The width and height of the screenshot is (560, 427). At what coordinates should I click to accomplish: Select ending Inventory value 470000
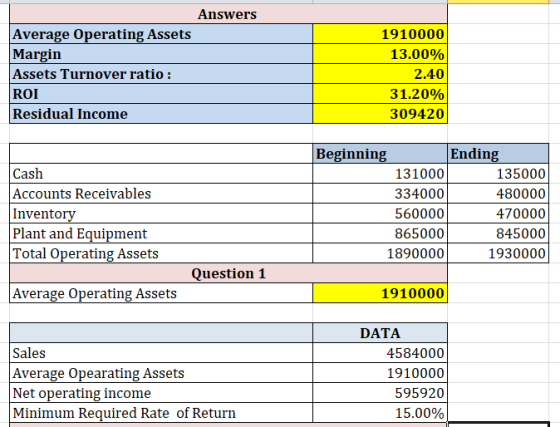[498, 214]
